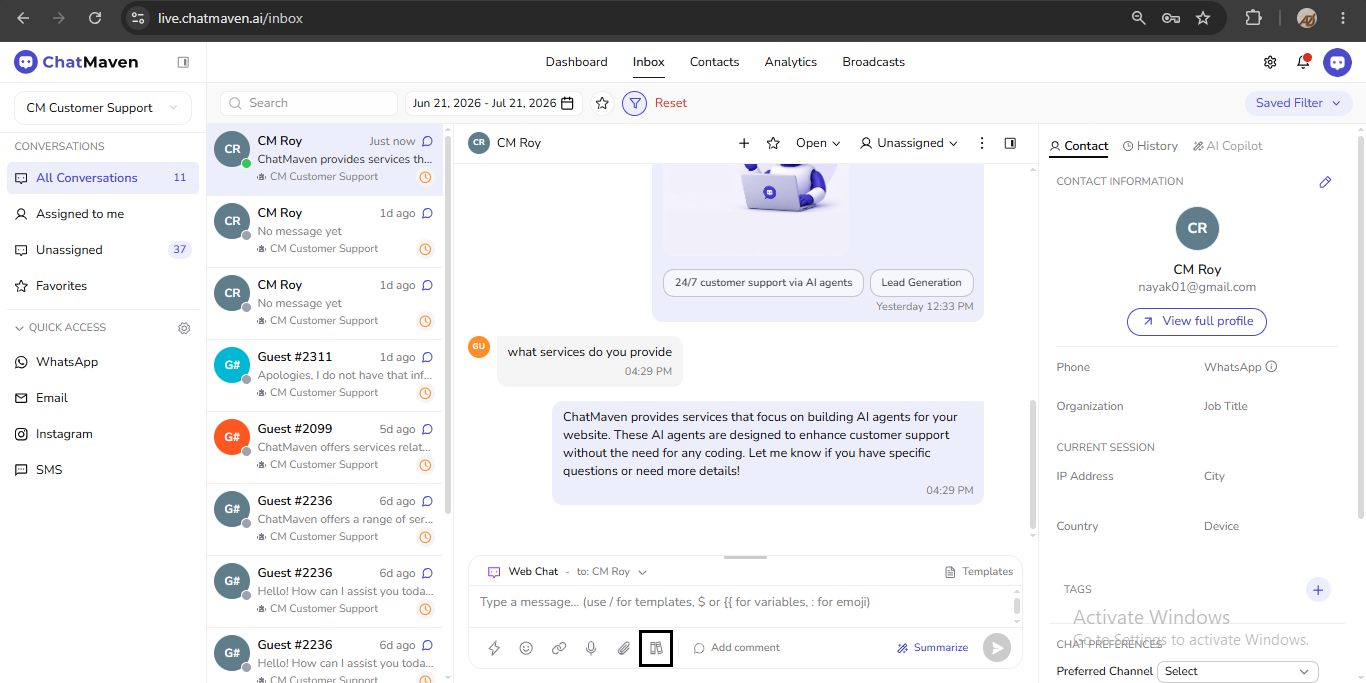Click the chat messages vertical scrollbar
1366x683 pixels.
(x=1034, y=465)
